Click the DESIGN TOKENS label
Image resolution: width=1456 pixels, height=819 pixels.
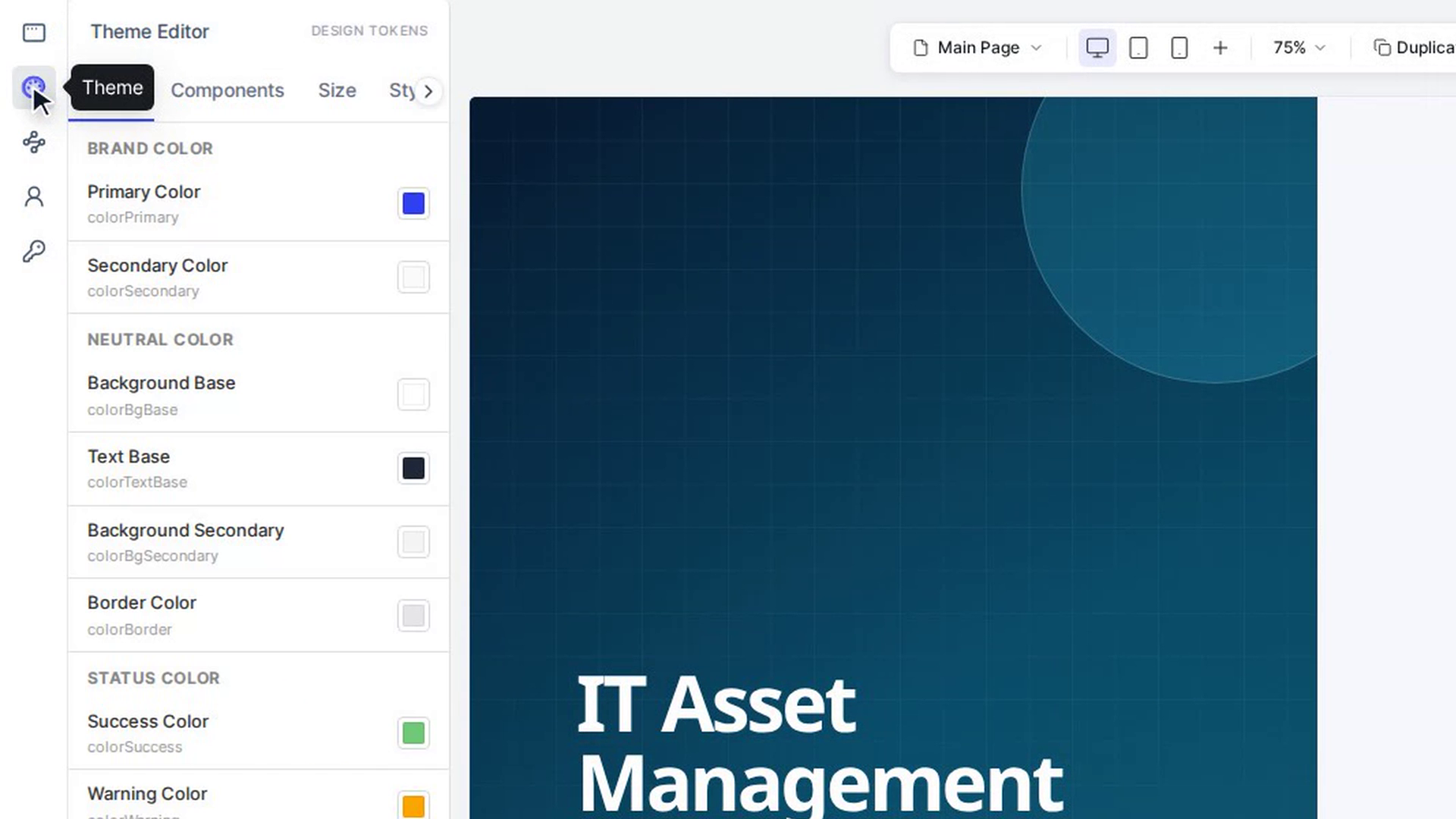tap(369, 31)
